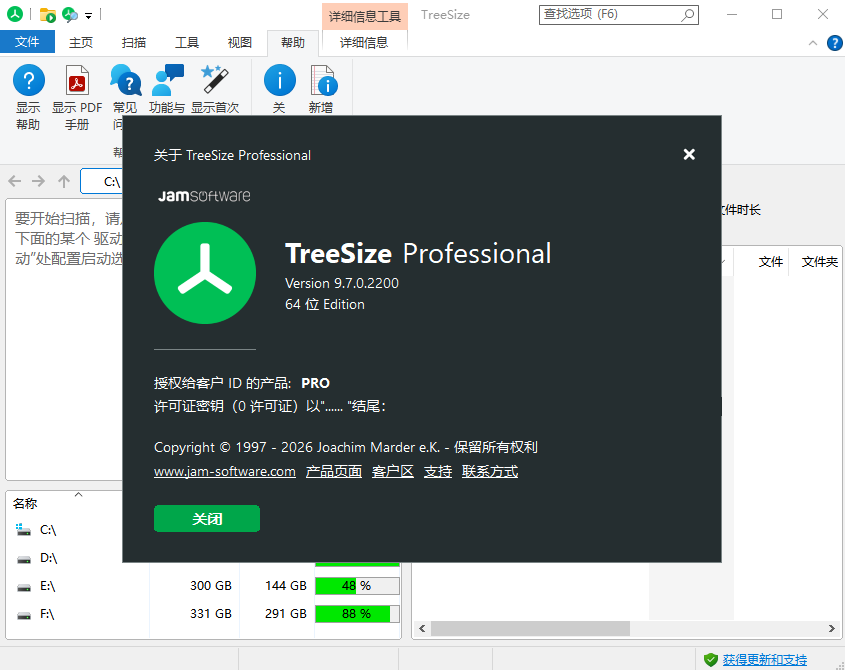Close About dialog with X icon
Image resolution: width=845 pixels, height=670 pixels.
click(689, 155)
